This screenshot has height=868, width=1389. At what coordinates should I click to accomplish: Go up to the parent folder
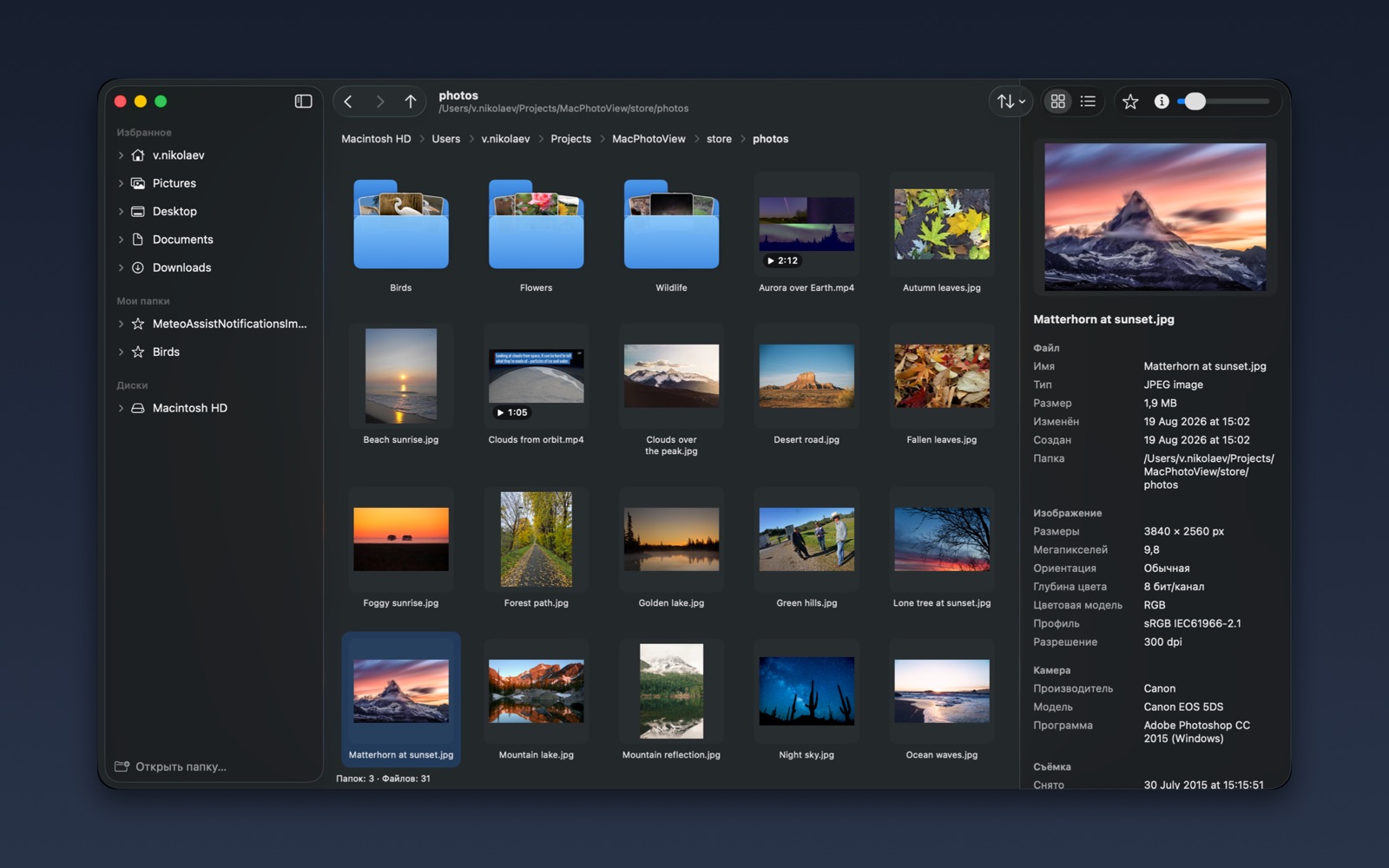[411, 102]
